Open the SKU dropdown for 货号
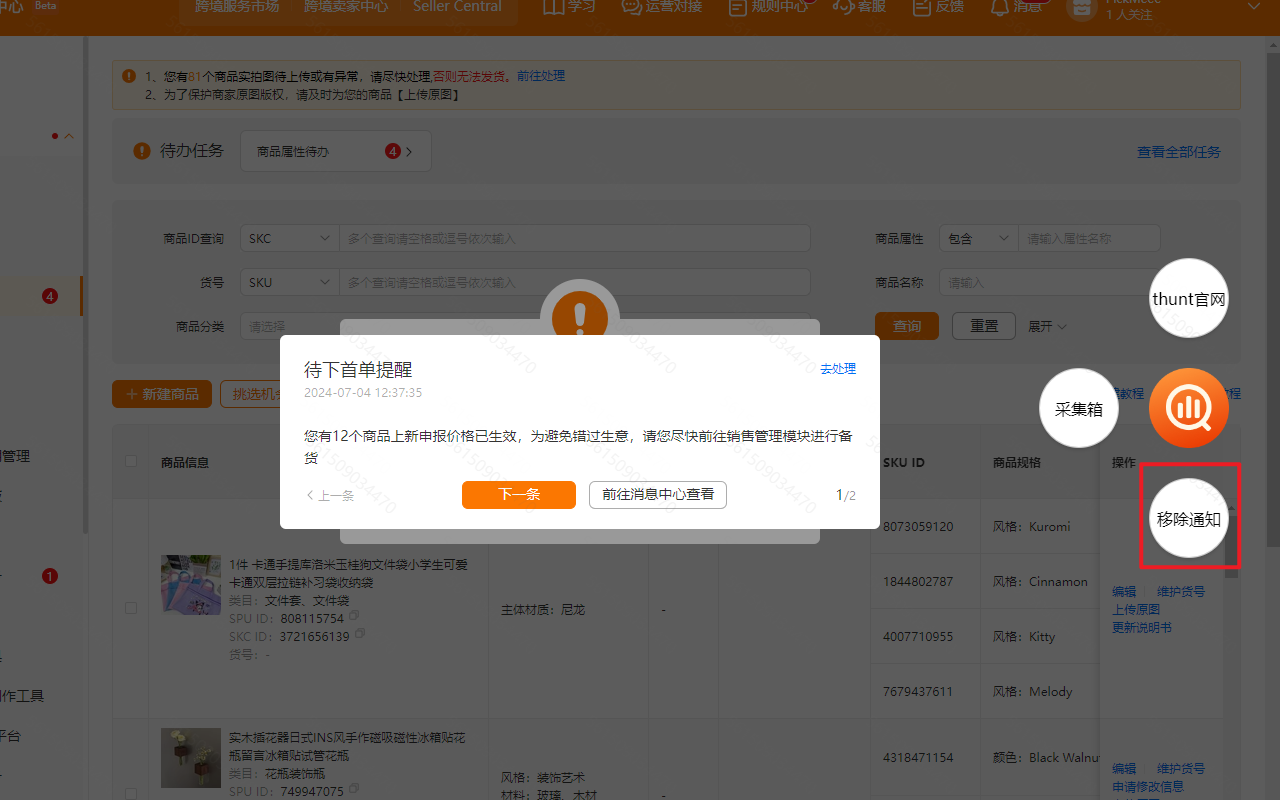1280x800 pixels. coord(290,282)
